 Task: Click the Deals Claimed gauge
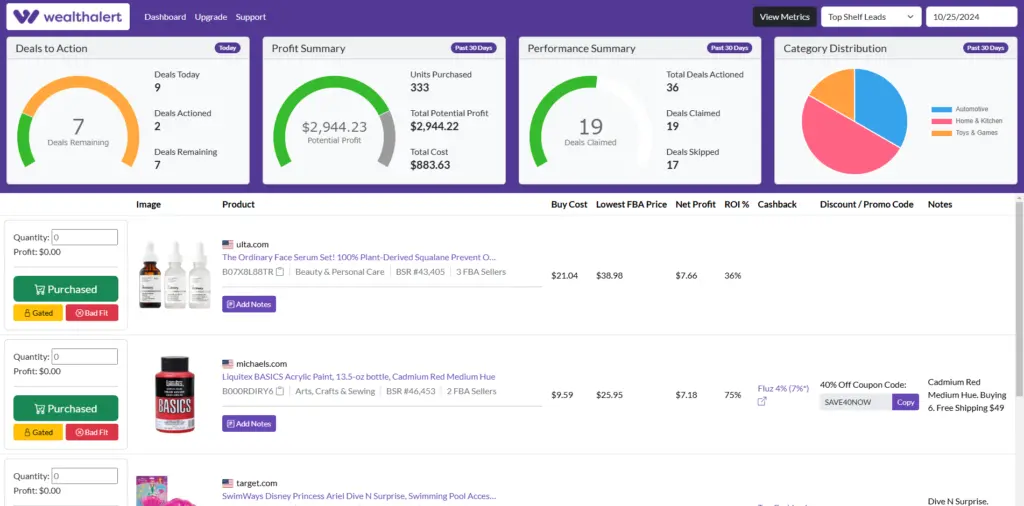point(590,121)
